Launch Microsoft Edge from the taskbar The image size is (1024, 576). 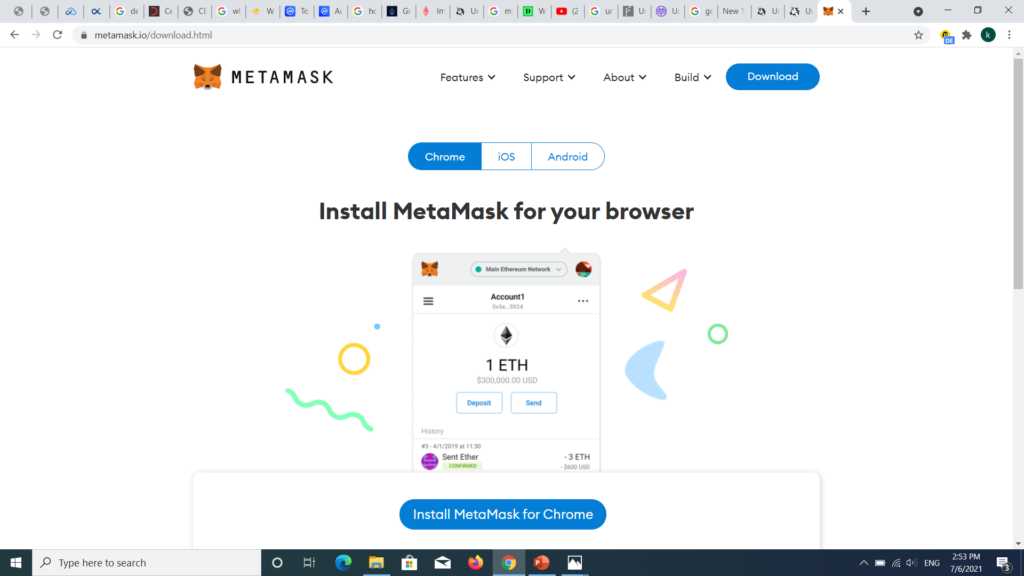[343, 562]
